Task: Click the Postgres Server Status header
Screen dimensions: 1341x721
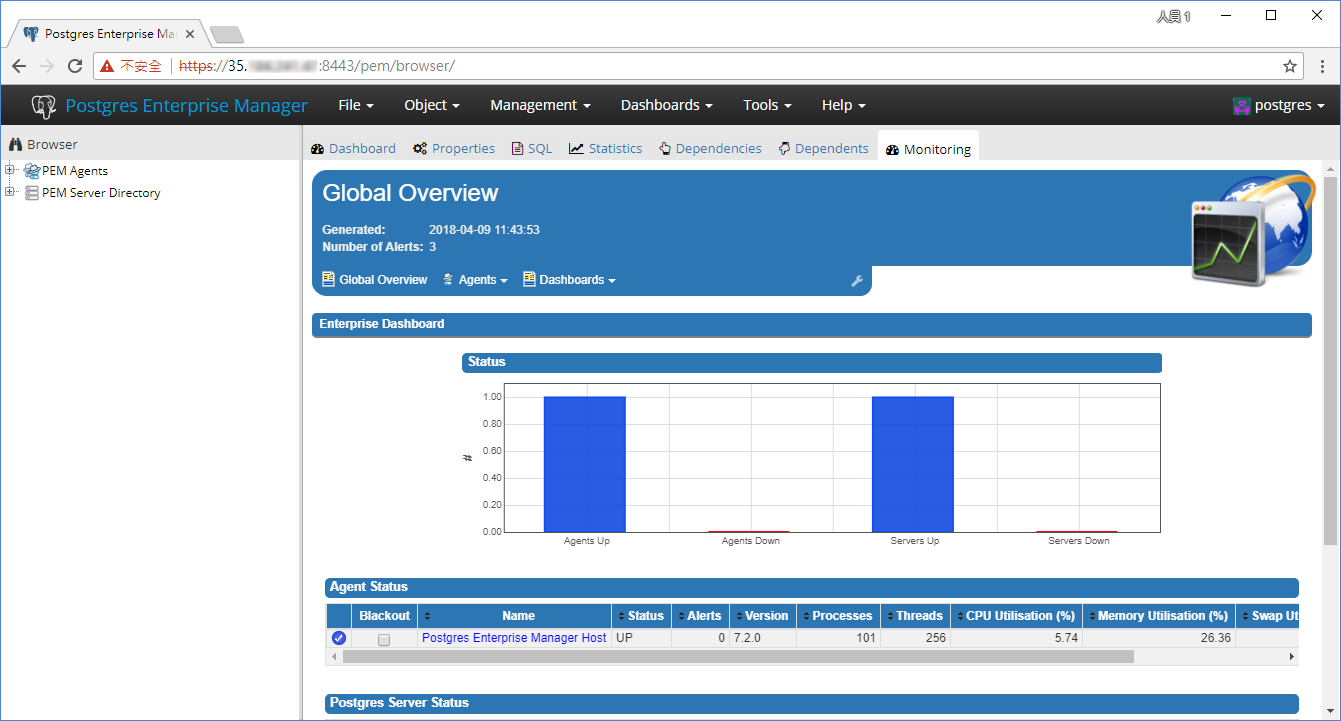Action: coord(812,703)
